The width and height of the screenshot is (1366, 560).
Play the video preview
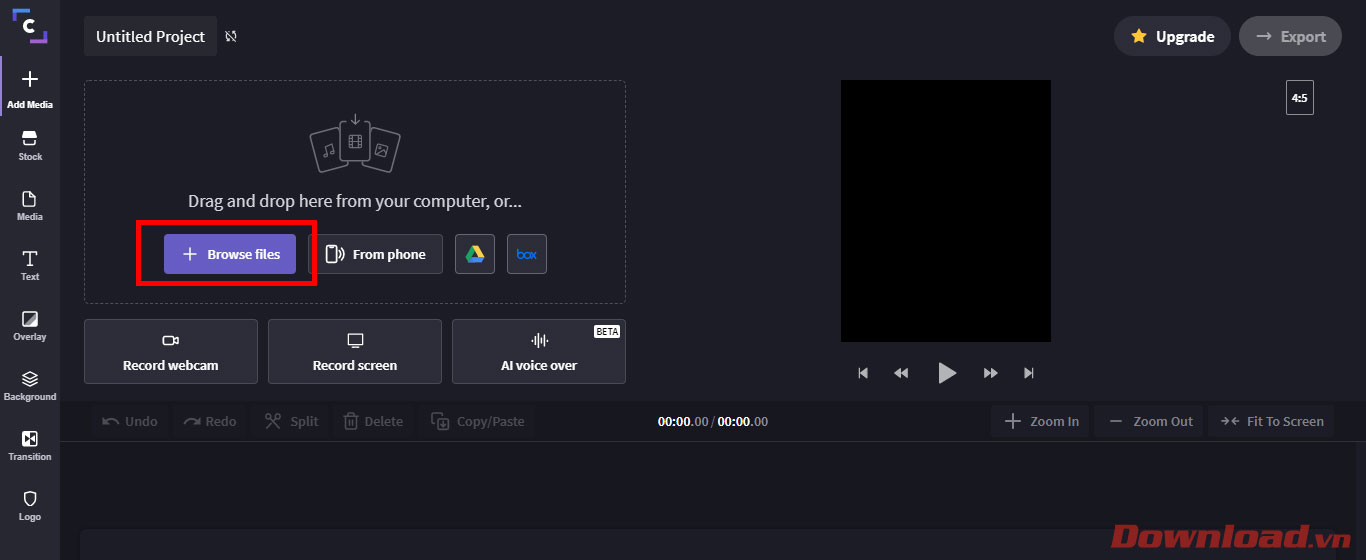click(x=946, y=373)
